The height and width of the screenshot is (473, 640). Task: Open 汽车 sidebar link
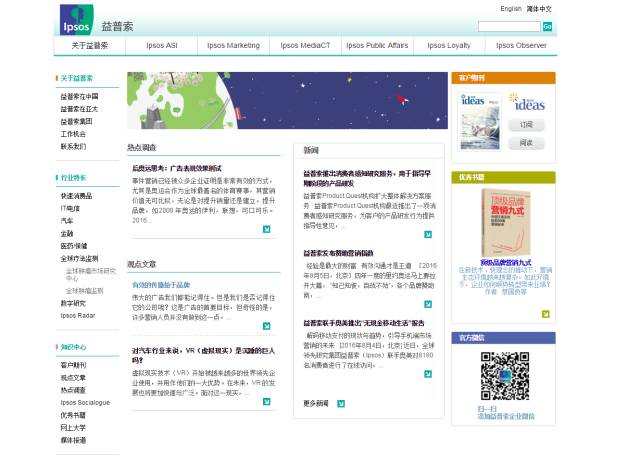coord(67,221)
